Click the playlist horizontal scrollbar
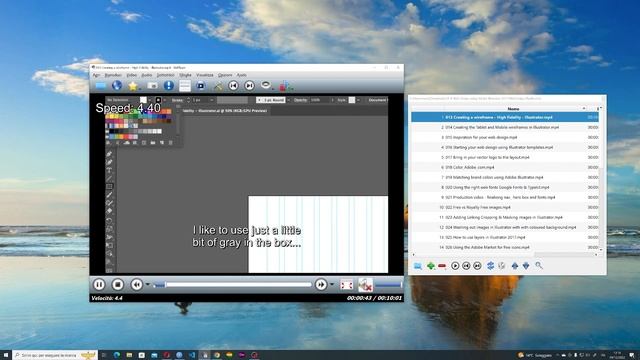Viewport: 640px width, 360px height. coord(505,254)
